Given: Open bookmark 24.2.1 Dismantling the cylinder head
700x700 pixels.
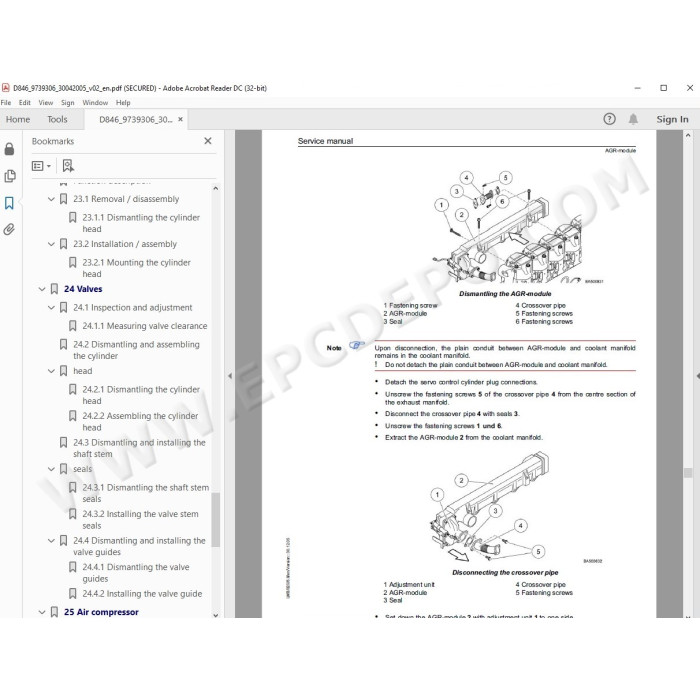Looking at the screenshot, I should (x=141, y=395).
